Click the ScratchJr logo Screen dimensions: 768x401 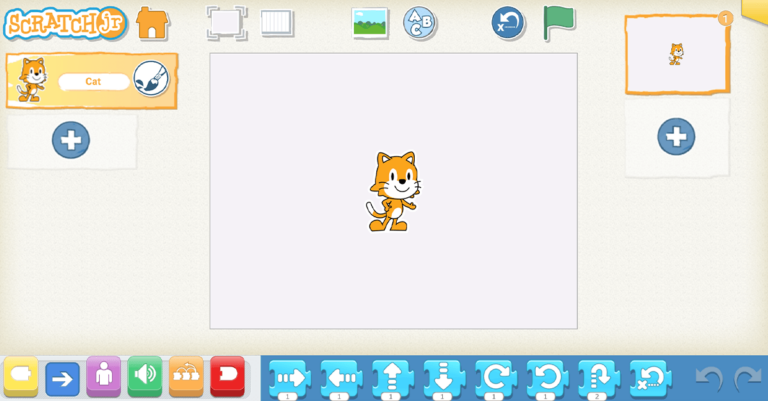point(65,24)
